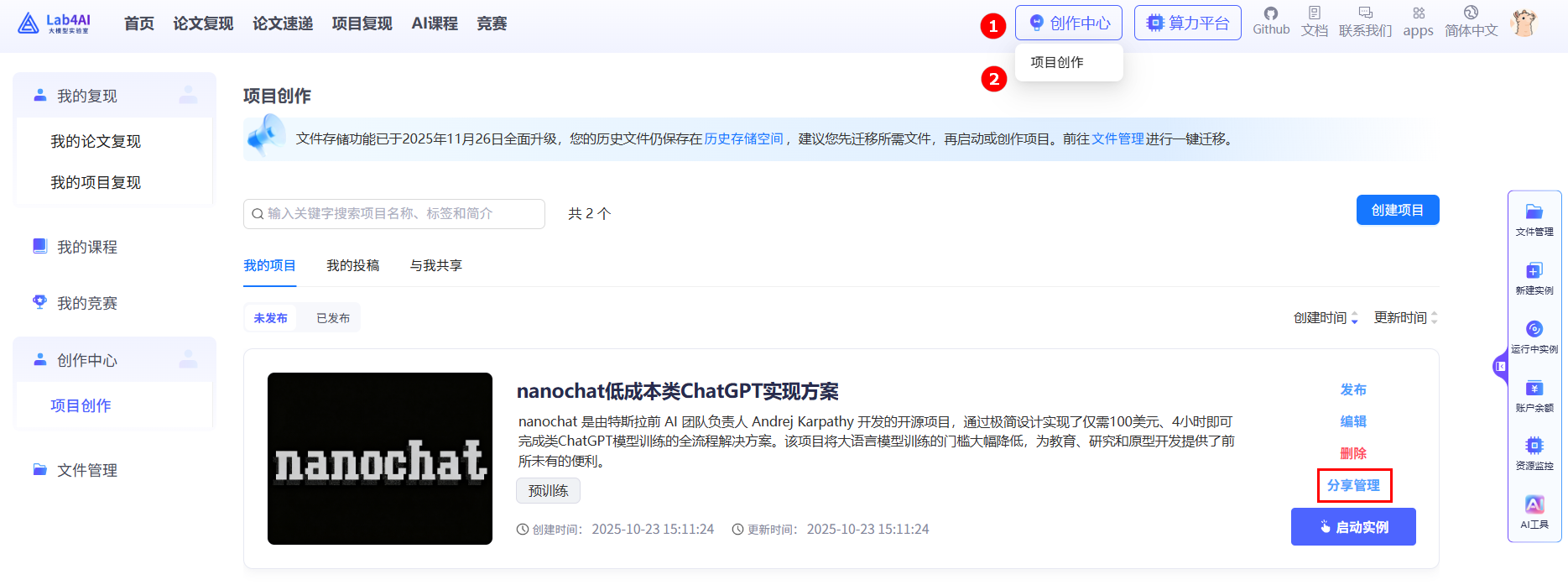Go to 首页 in the top navigation
This screenshot has height=585, width=1568.
tap(139, 24)
